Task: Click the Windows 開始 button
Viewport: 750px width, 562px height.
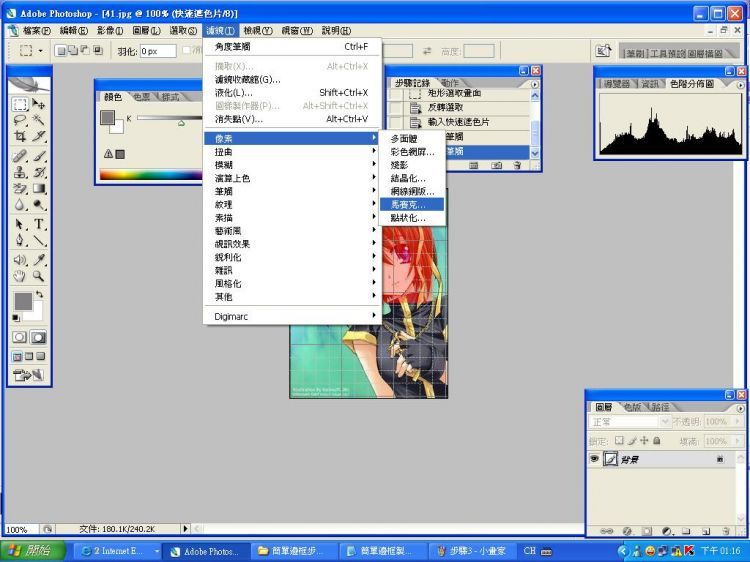Action: pos(34,551)
